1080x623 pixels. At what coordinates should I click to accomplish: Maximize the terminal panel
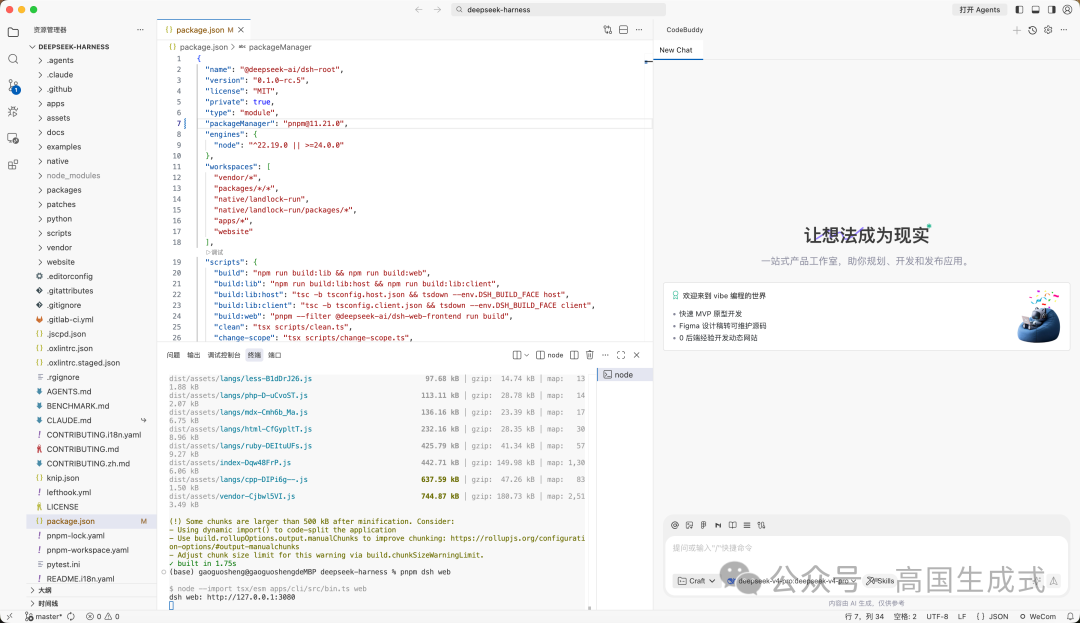pos(621,355)
